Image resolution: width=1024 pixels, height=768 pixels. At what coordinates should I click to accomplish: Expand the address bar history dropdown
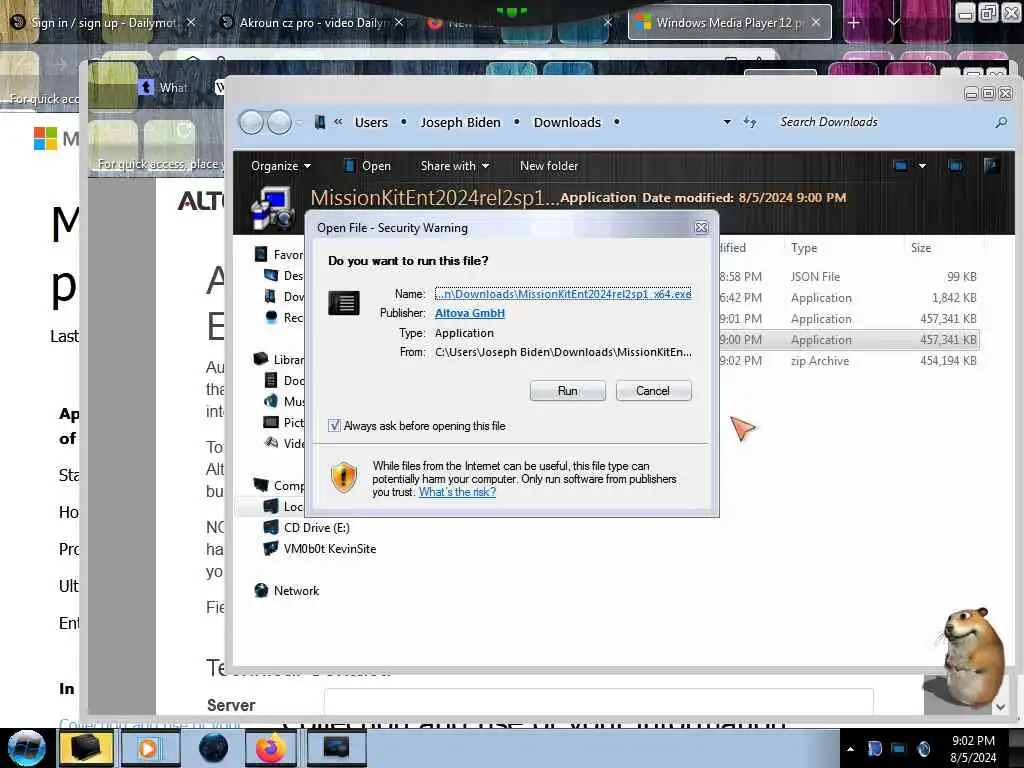(x=727, y=122)
